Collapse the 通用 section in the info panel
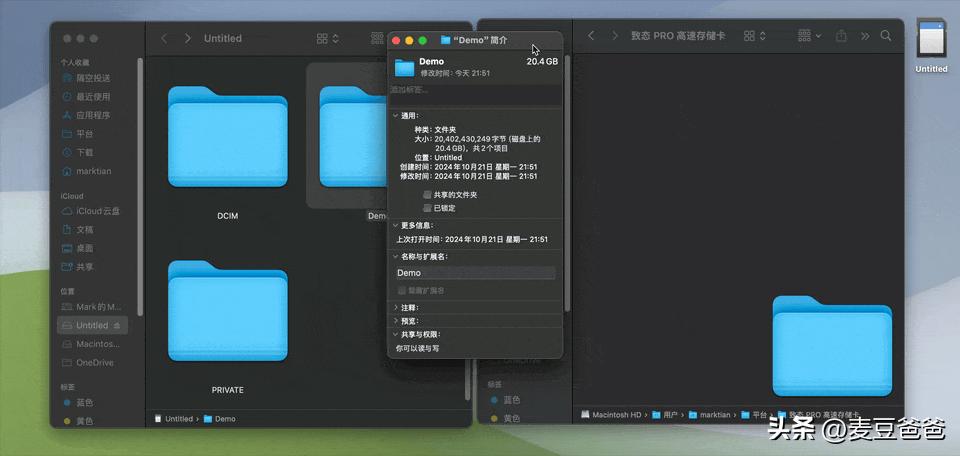960x456 pixels. pyautogui.click(x=396, y=116)
